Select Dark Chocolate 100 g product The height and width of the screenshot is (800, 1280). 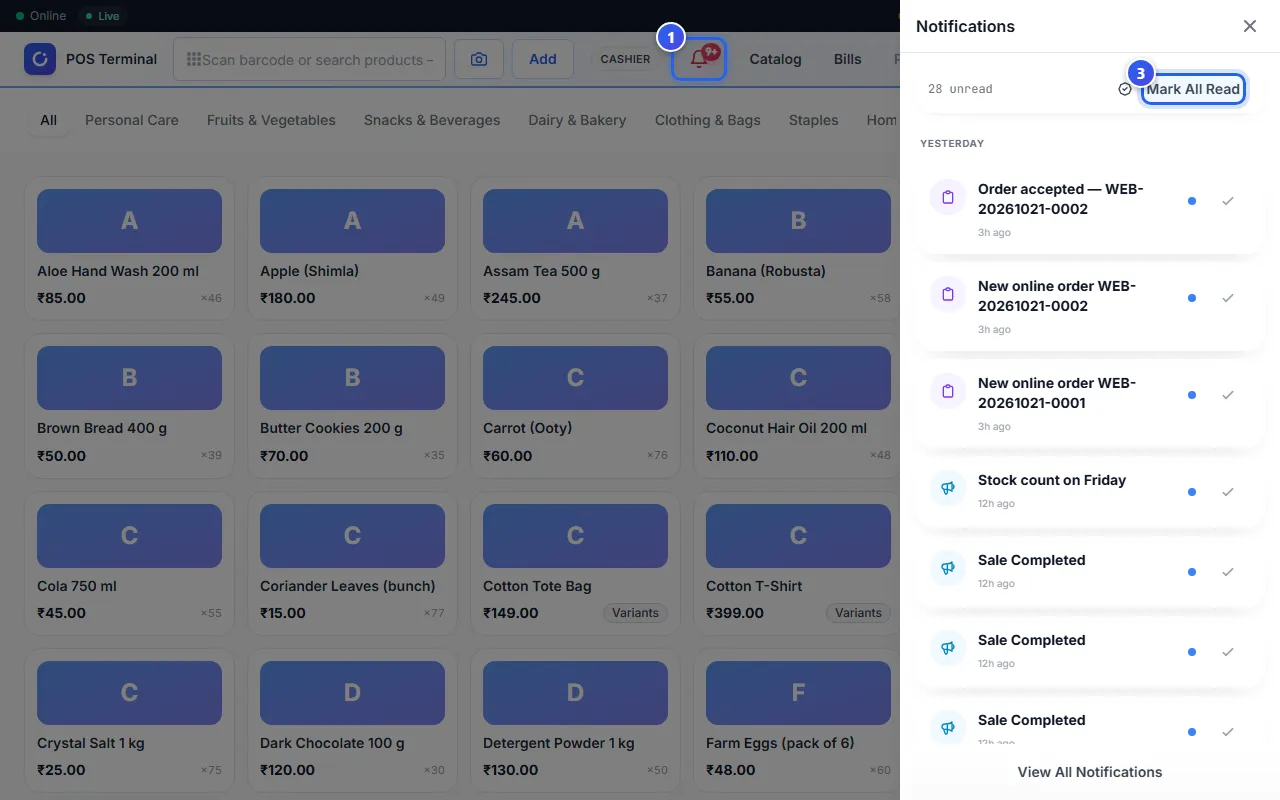(353, 721)
